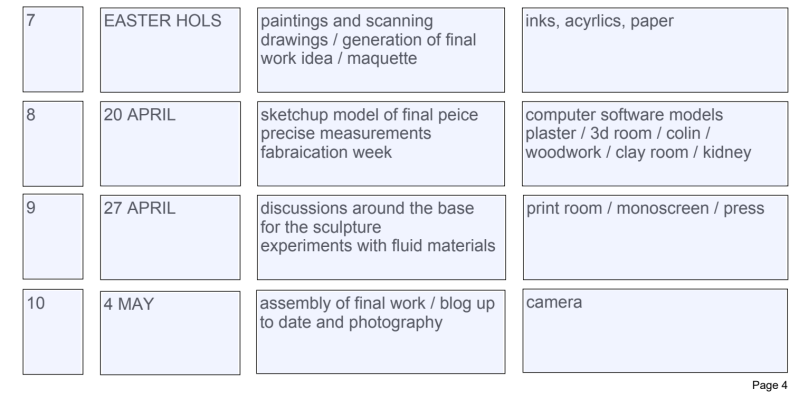Click the sketchup model of final peice cell
The width and height of the screenshot is (799, 399).
point(381,144)
